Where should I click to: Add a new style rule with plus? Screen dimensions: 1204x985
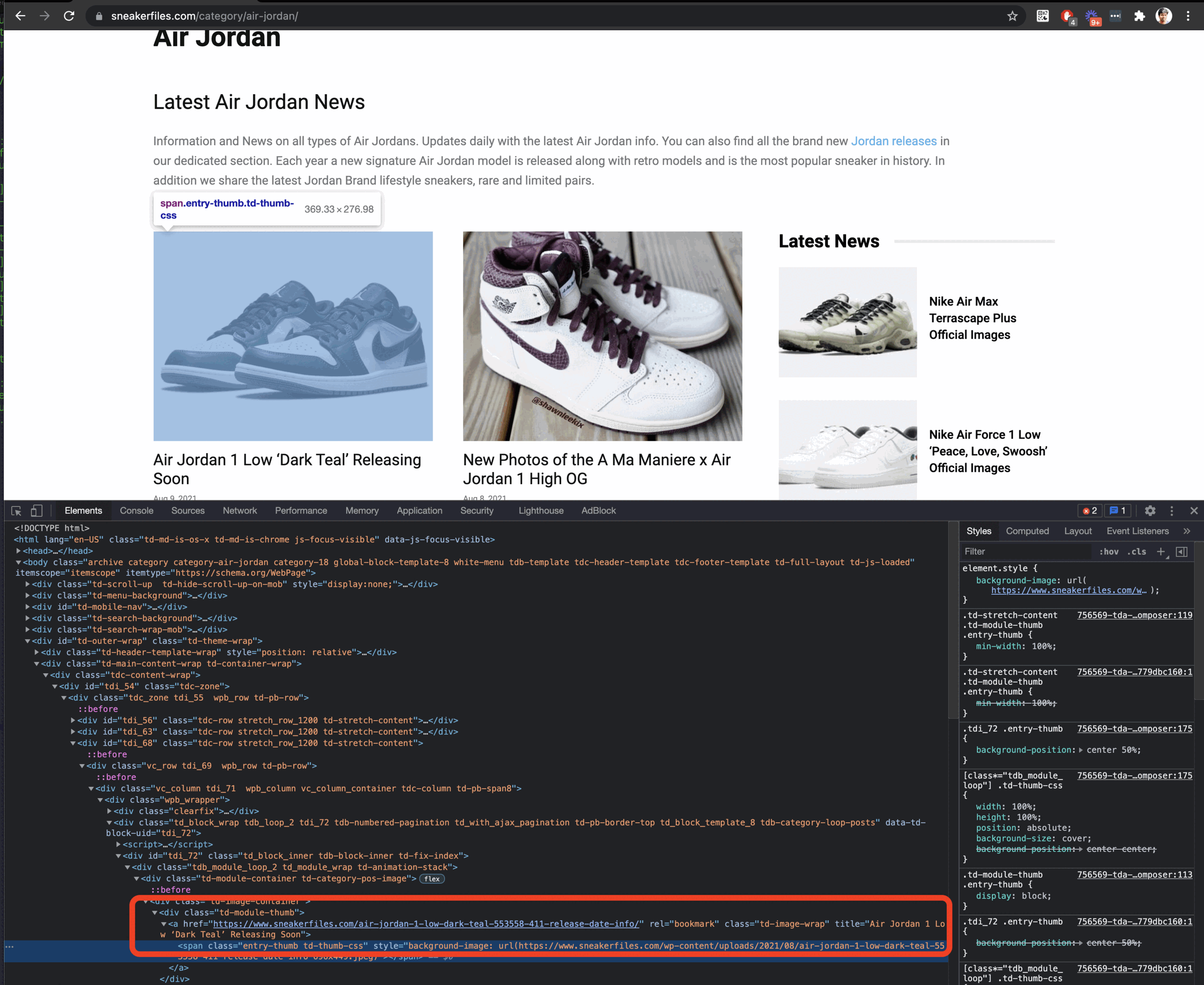tap(1161, 551)
